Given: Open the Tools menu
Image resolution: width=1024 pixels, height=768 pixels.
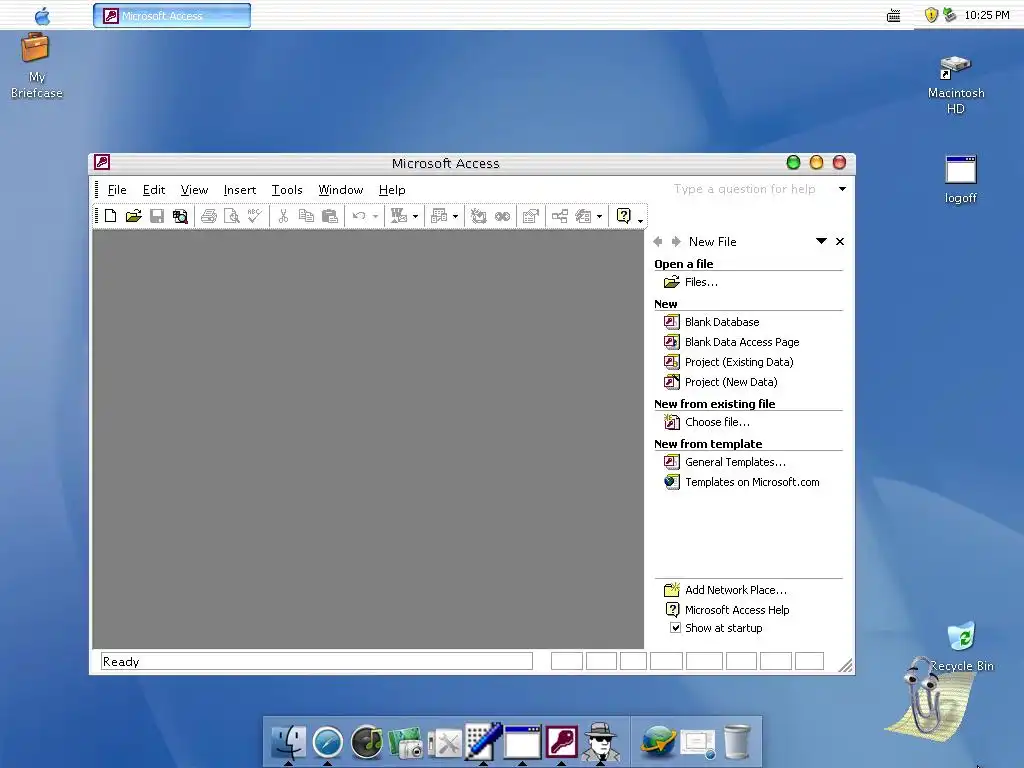Looking at the screenshot, I should click(287, 189).
